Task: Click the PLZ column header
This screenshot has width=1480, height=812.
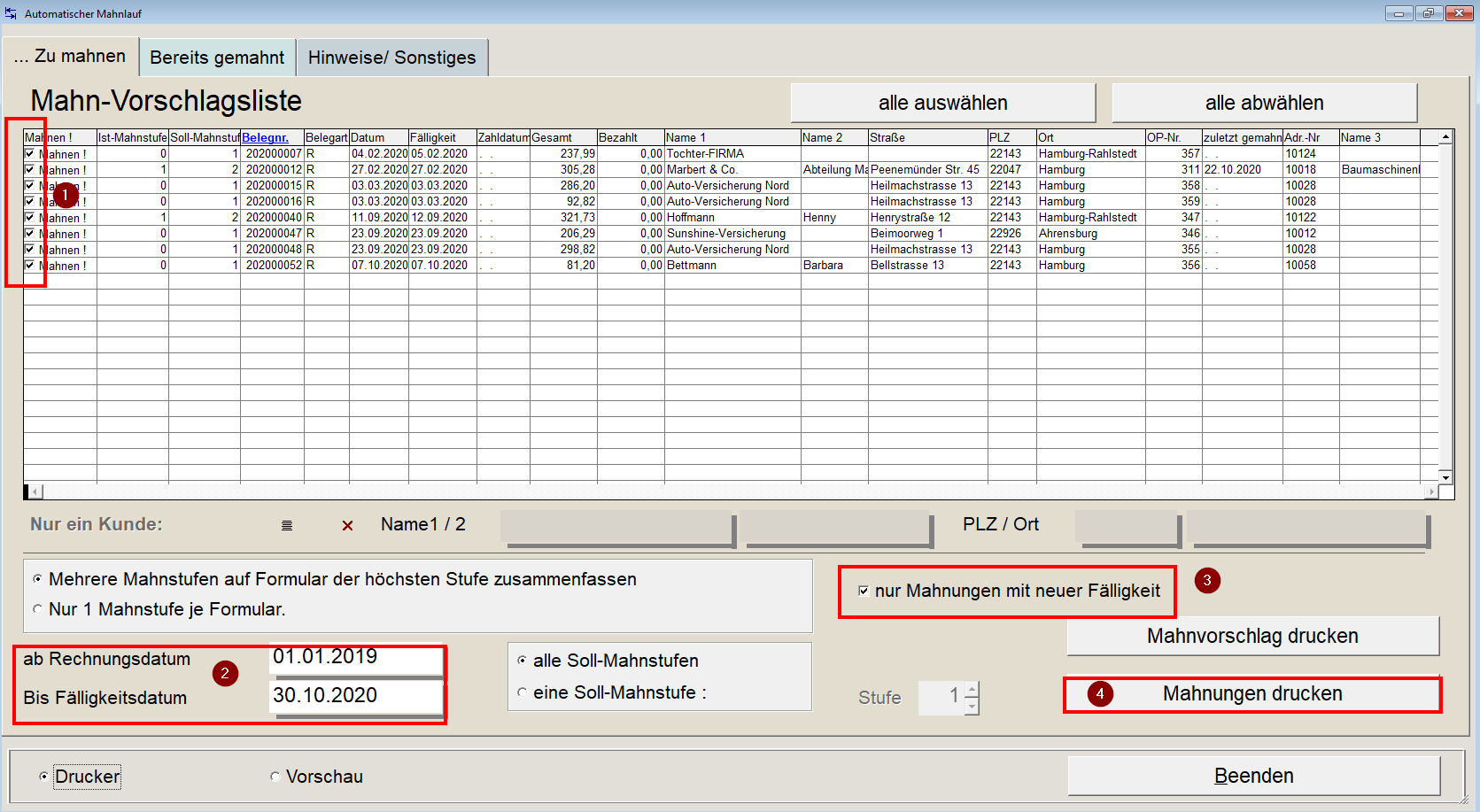Action: point(1012,137)
